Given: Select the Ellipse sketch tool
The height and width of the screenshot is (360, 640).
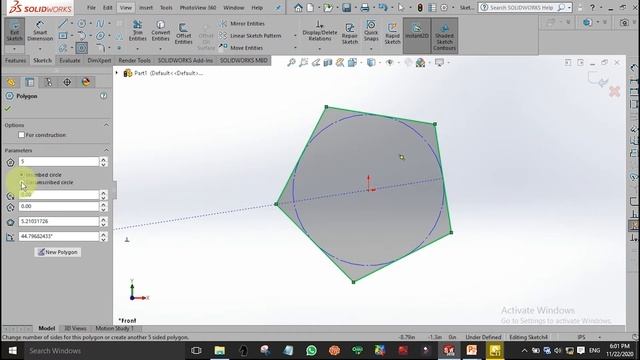Looking at the screenshot, I should point(100,36).
